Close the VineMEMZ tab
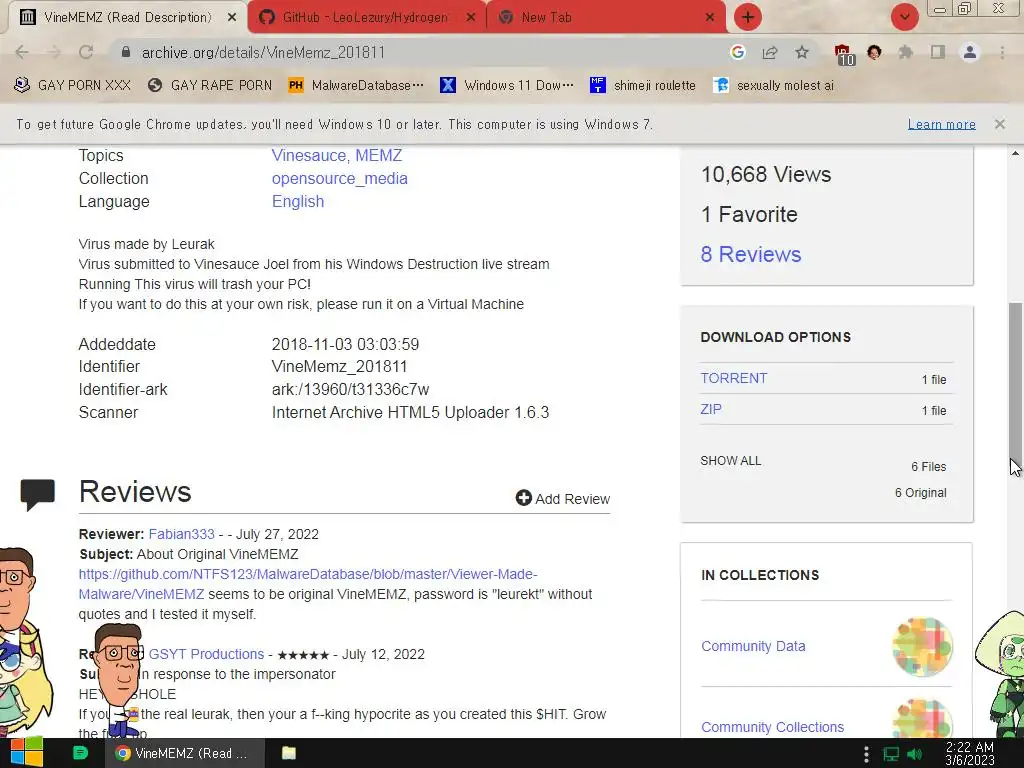 (x=232, y=18)
